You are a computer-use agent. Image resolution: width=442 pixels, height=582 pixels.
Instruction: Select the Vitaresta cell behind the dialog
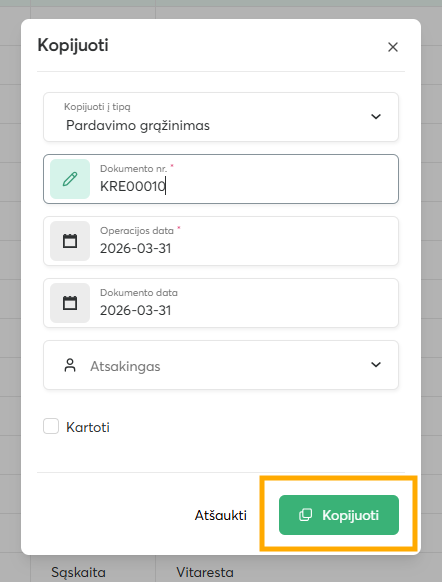coord(205,572)
